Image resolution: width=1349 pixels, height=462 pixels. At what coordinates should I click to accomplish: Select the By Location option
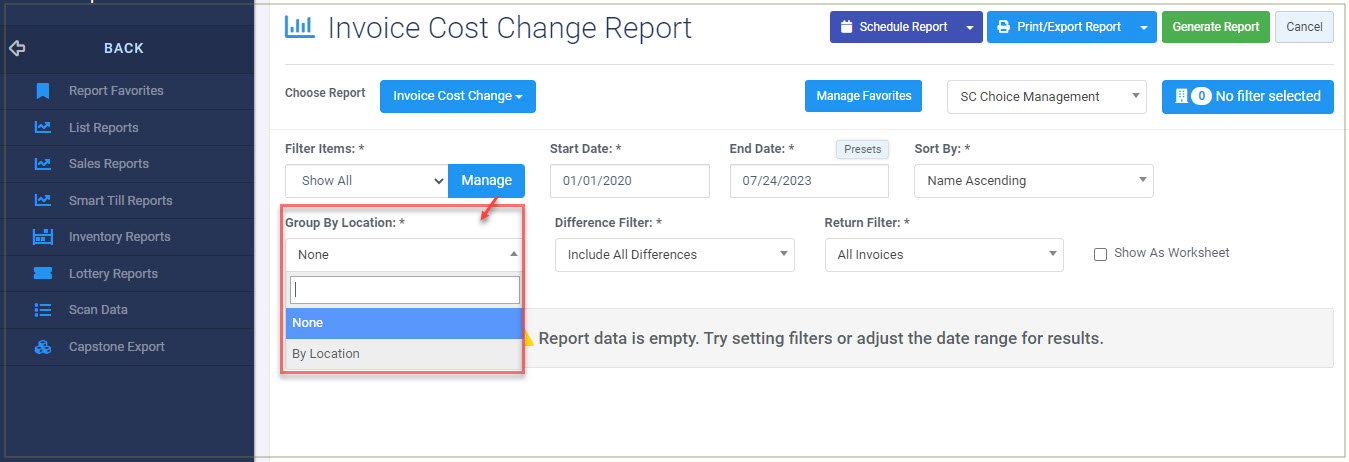(x=404, y=354)
